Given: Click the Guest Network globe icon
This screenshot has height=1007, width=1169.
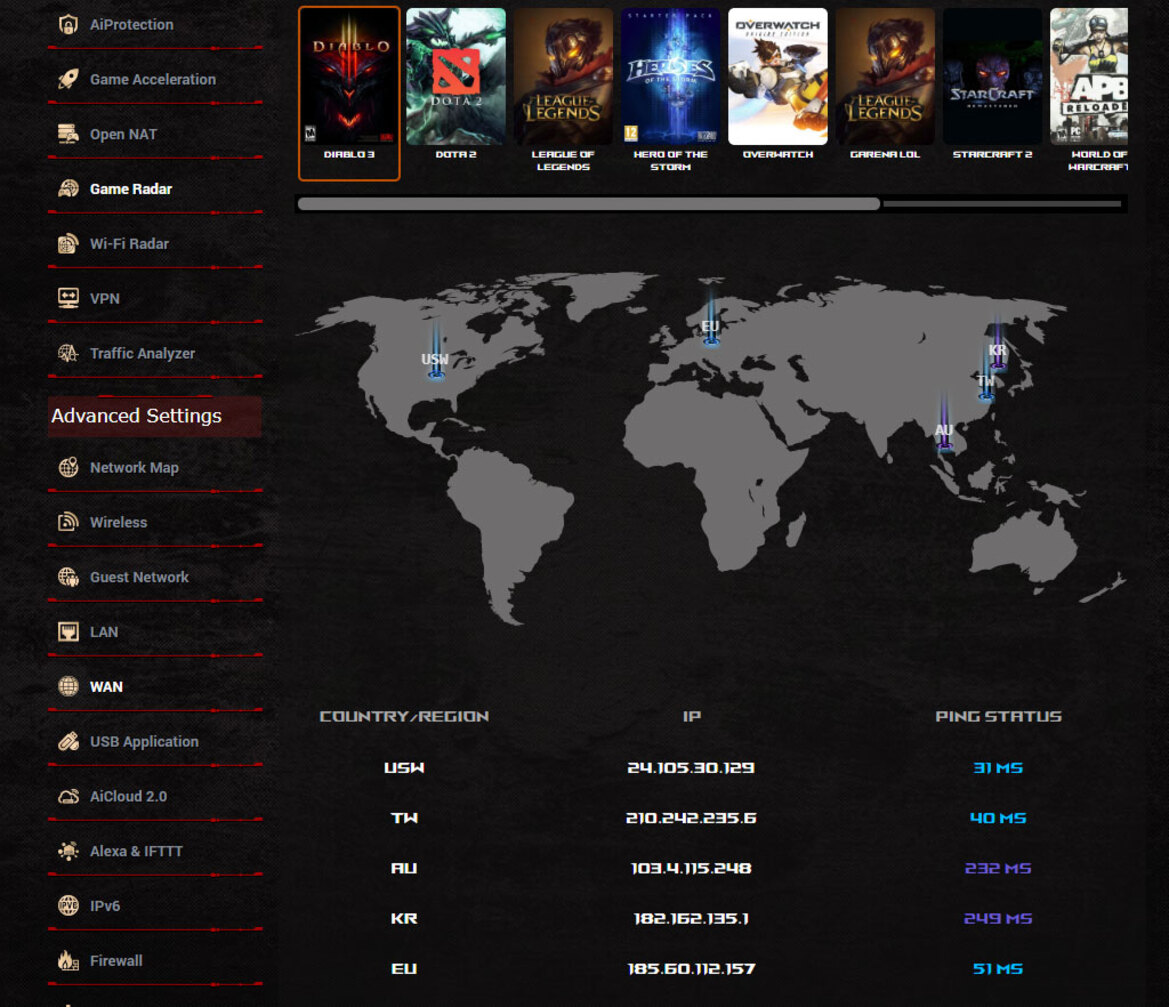Looking at the screenshot, I should point(69,577).
